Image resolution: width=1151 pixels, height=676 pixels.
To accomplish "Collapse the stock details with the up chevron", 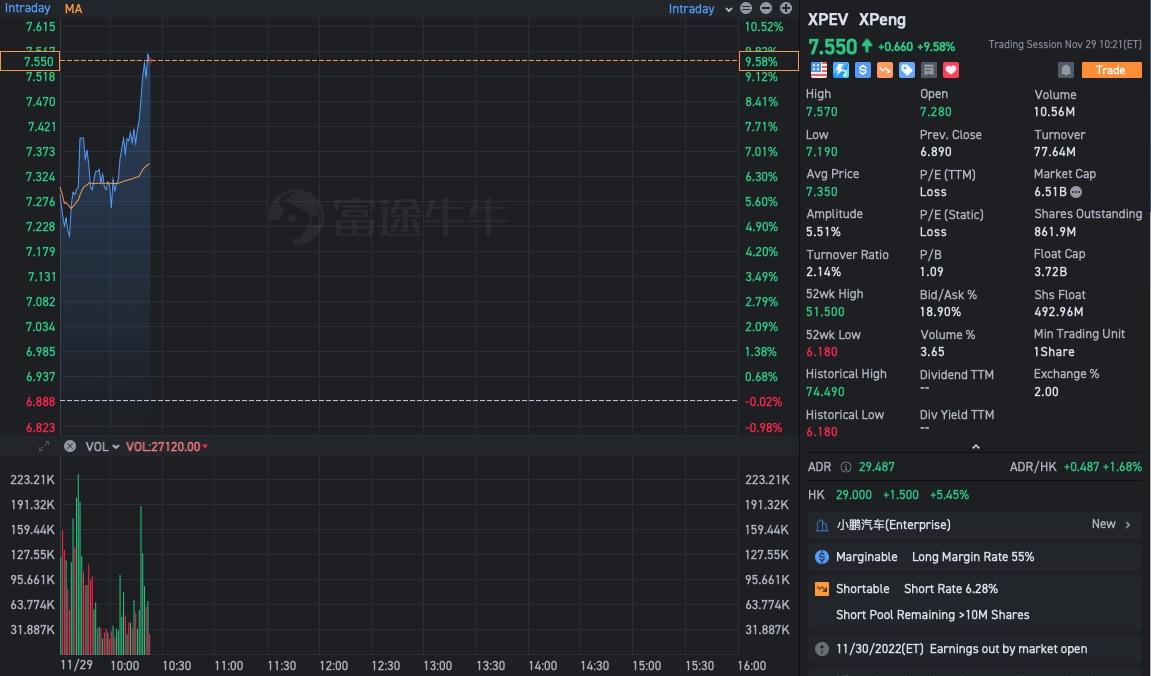I will [x=976, y=446].
